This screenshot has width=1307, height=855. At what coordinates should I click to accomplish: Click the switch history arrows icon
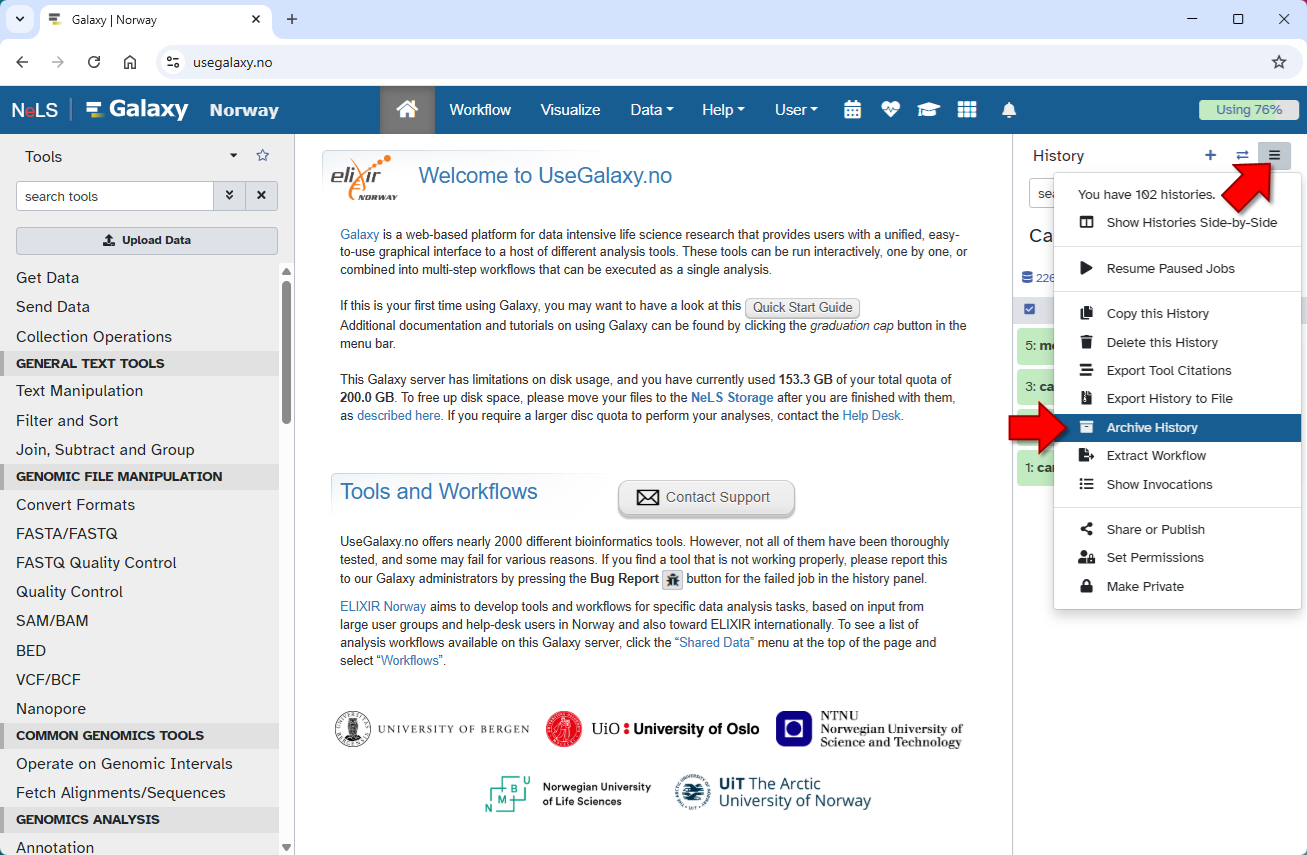(1242, 155)
